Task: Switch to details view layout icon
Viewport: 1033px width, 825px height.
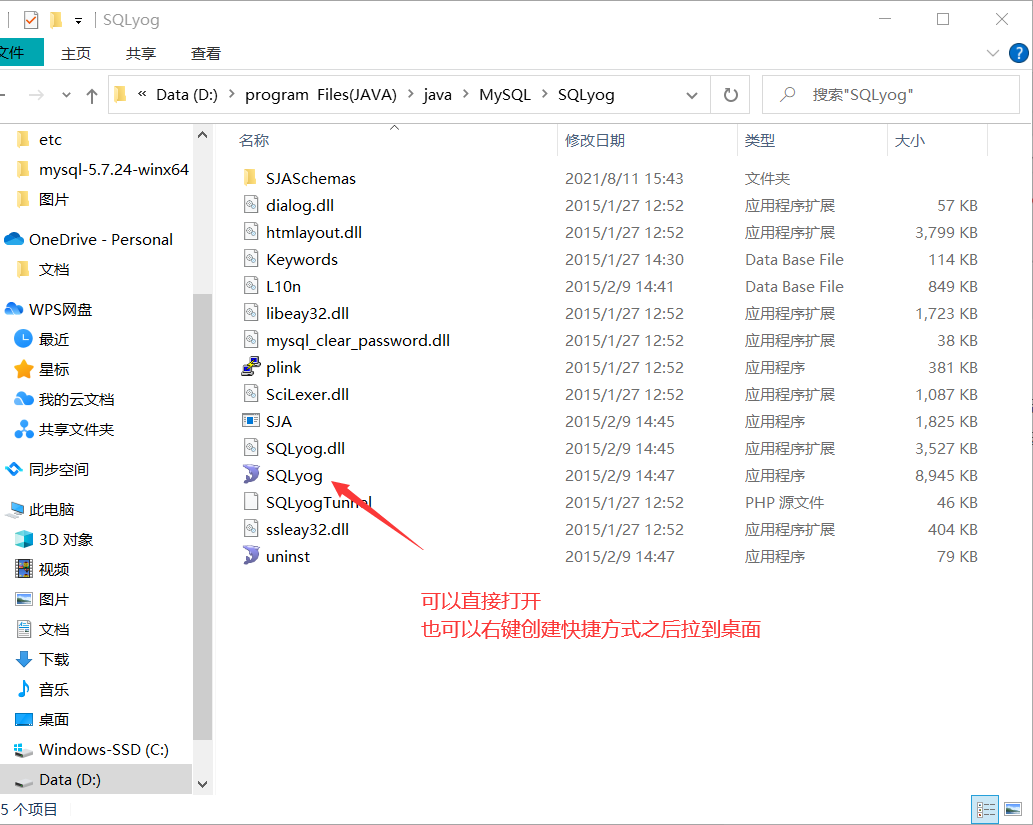Action: coord(986,809)
